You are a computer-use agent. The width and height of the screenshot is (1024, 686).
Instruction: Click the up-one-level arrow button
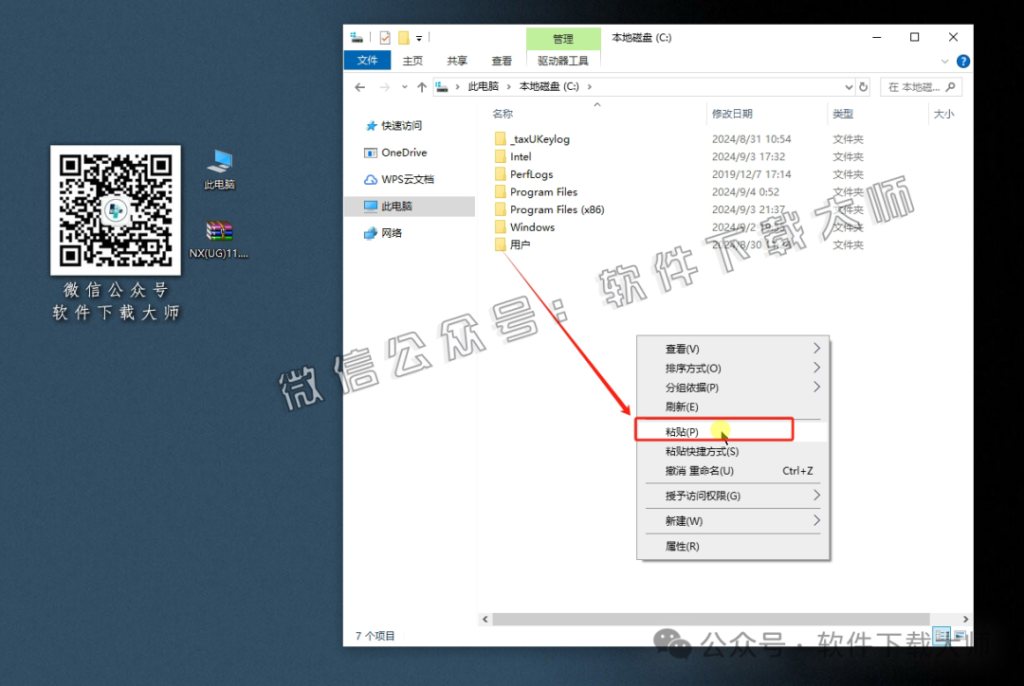point(420,86)
